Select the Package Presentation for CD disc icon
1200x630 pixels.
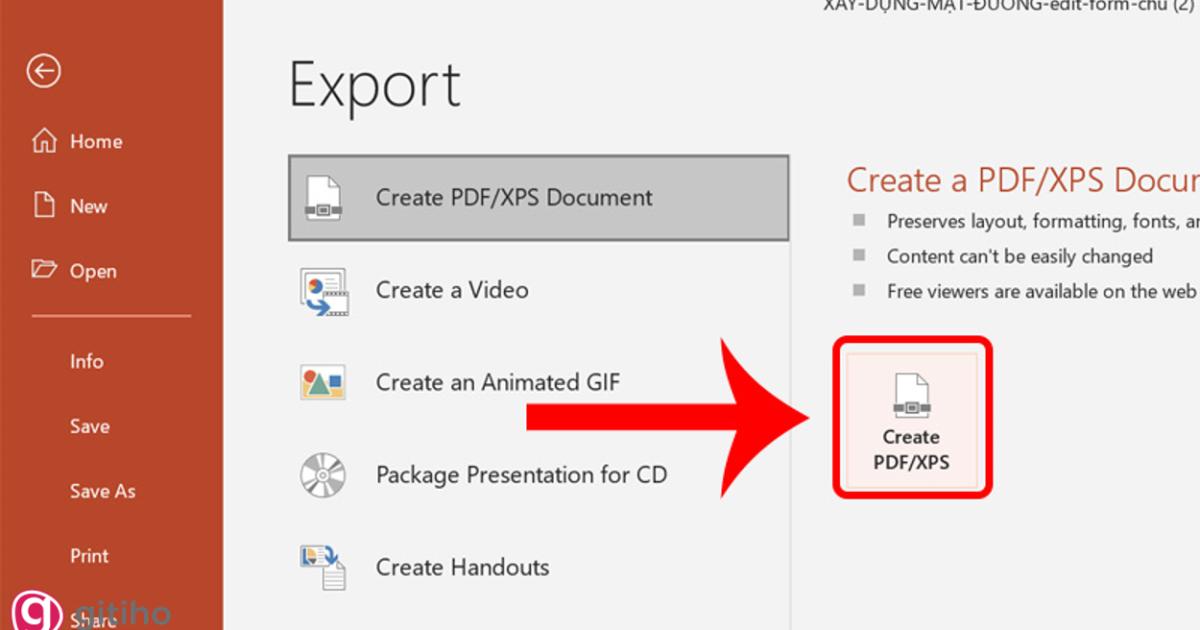(322, 474)
